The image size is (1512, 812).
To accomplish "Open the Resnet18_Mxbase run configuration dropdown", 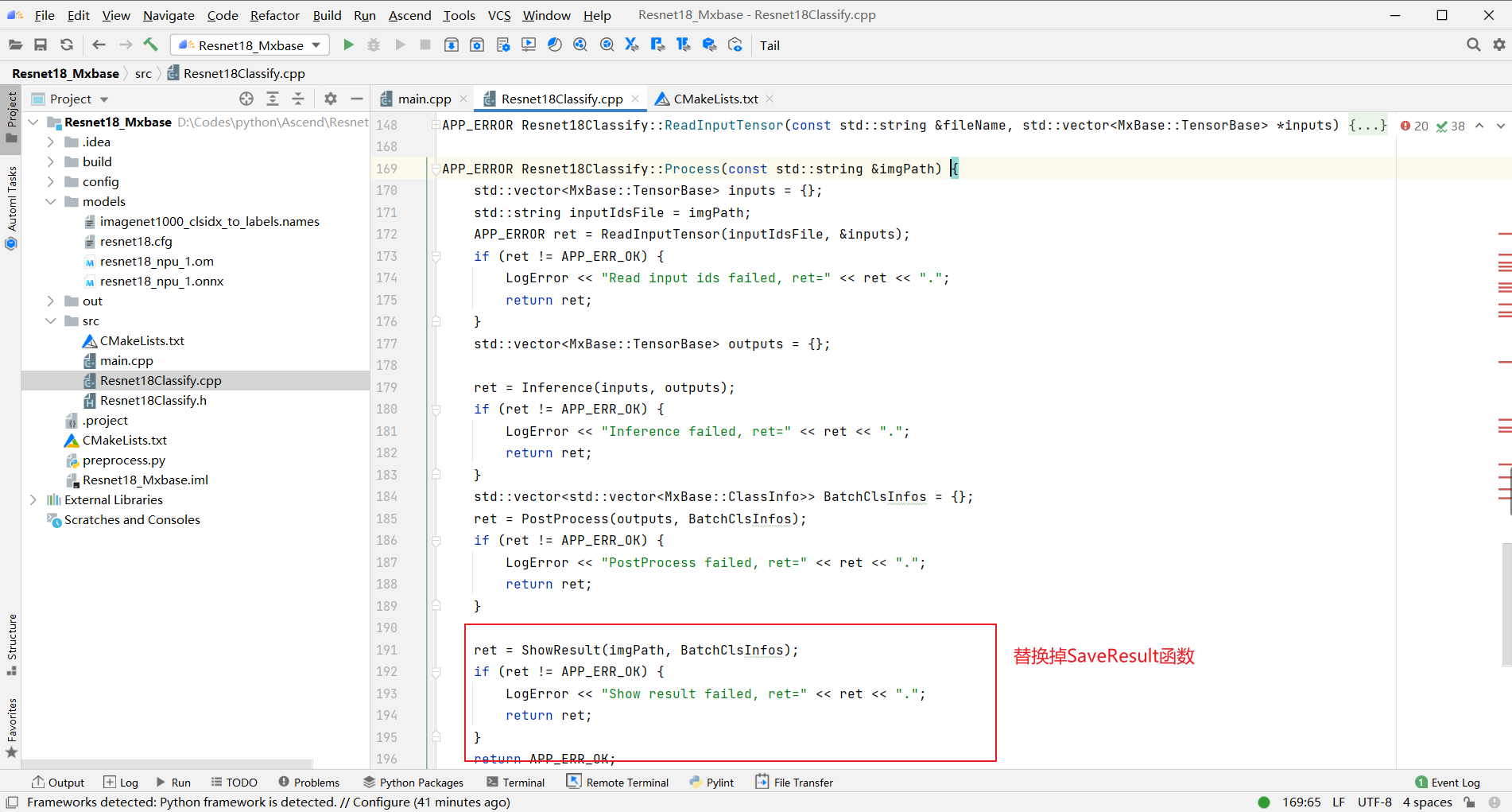I will click(x=250, y=45).
